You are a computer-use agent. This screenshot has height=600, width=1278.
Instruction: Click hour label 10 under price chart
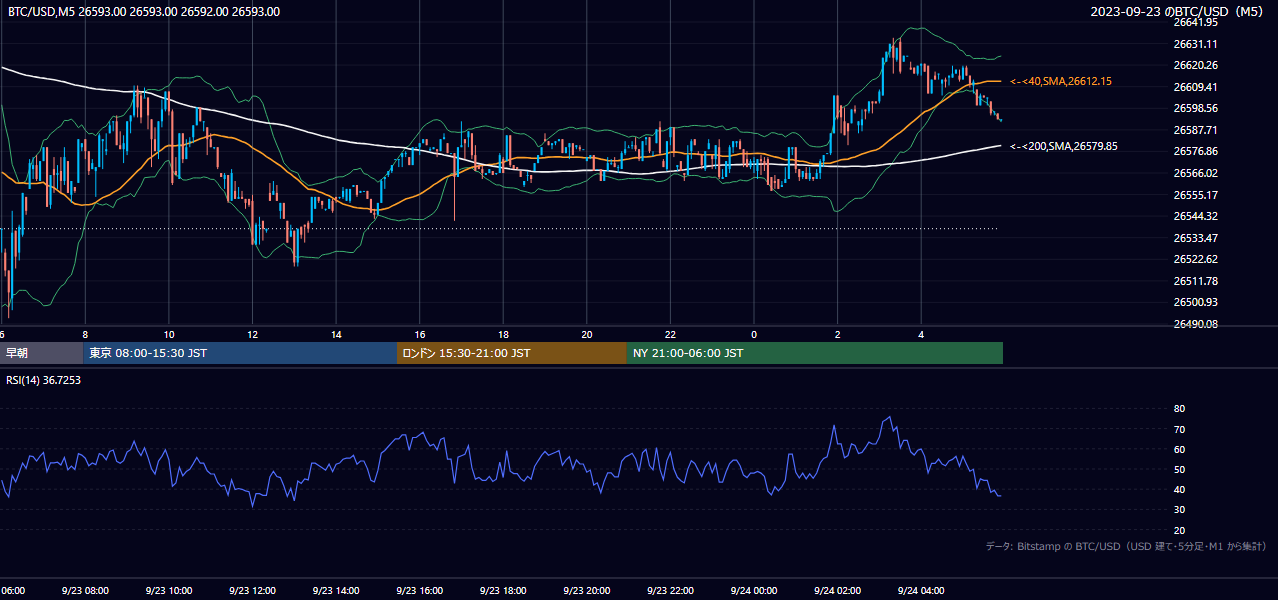pos(169,335)
